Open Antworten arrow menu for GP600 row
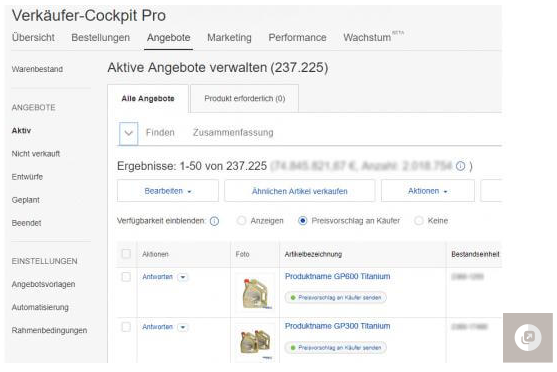Viewport: 557px width, 372px height. pos(183,277)
